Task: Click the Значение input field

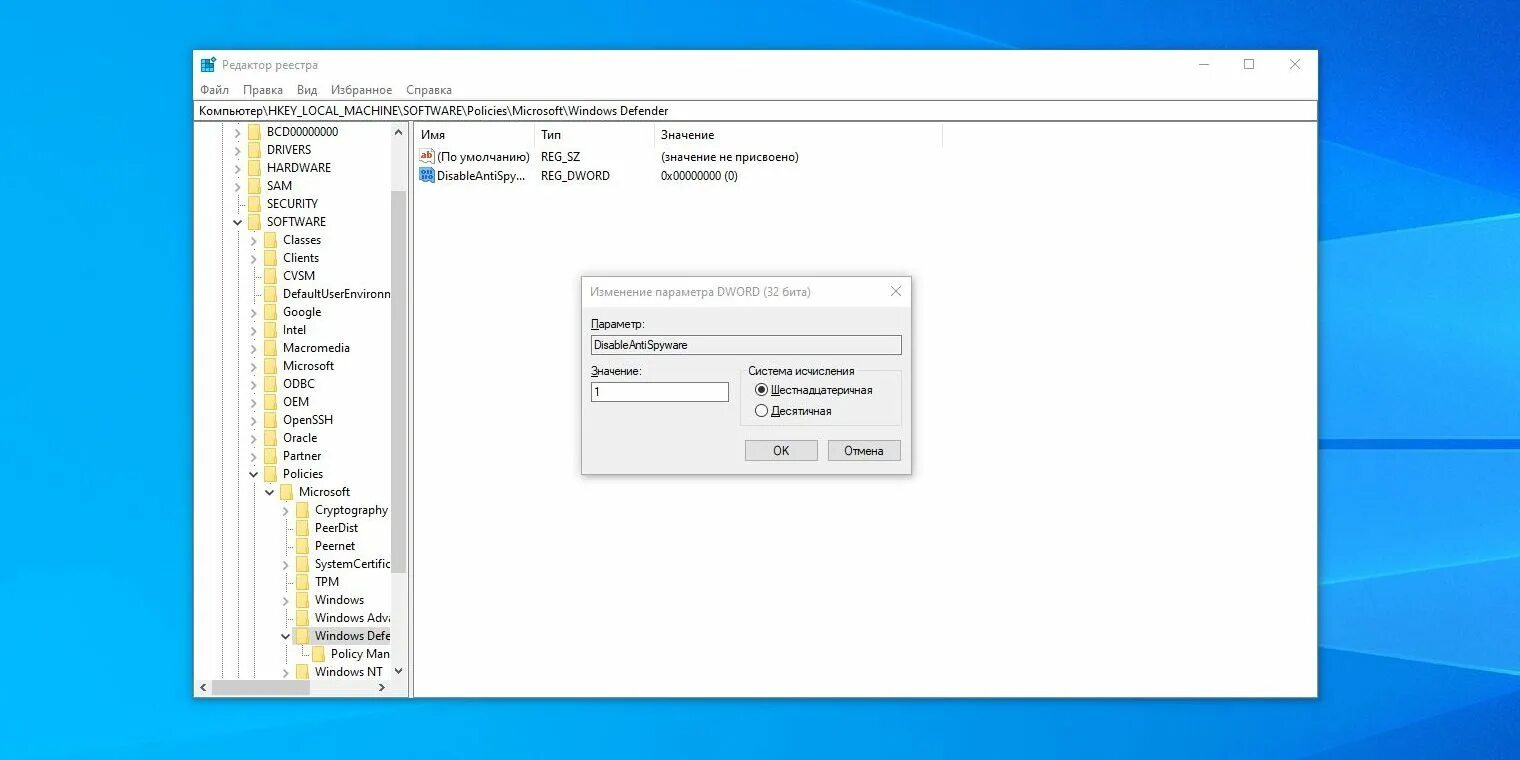Action: (660, 392)
